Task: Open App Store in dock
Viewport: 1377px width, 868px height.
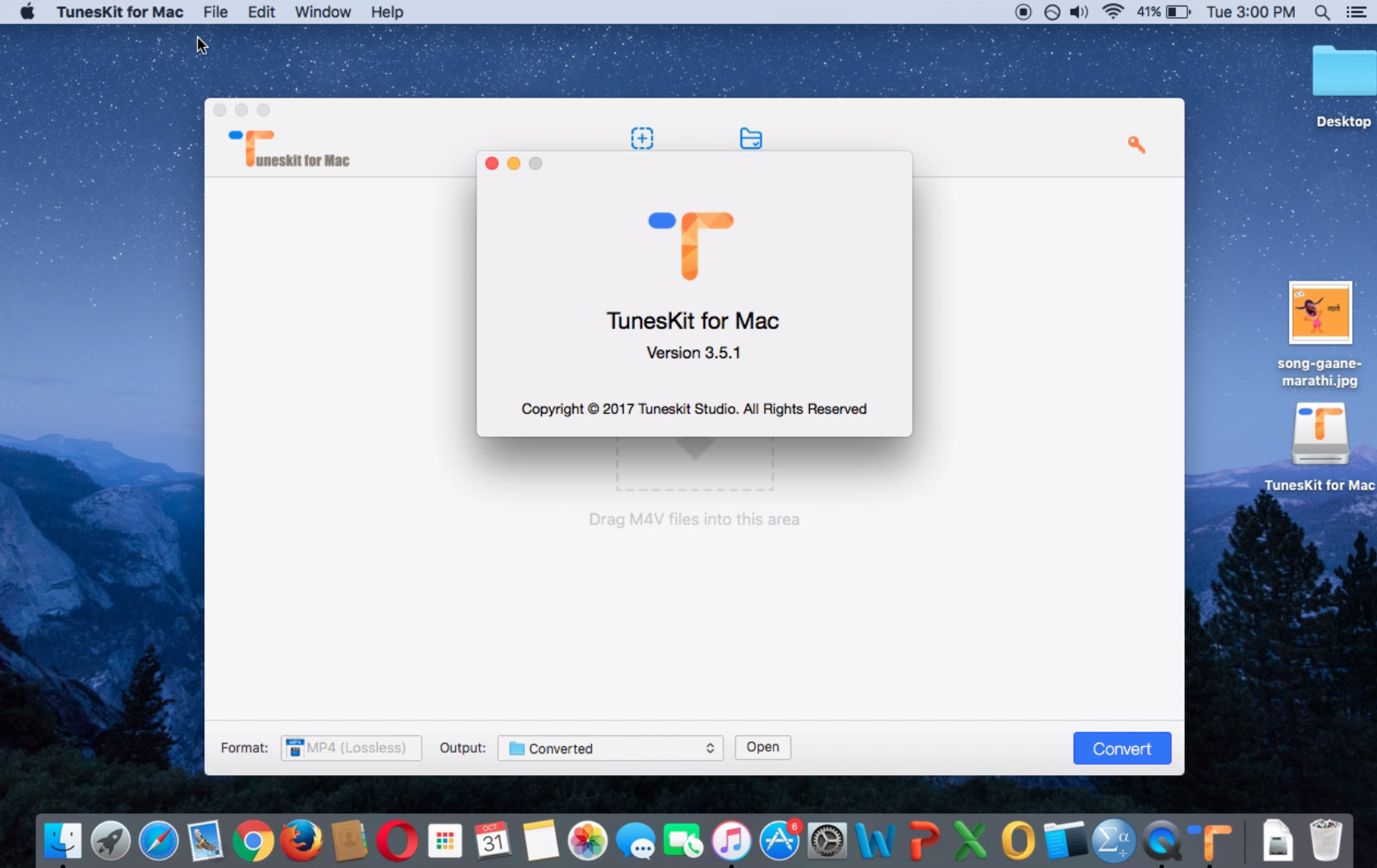Action: [x=779, y=841]
